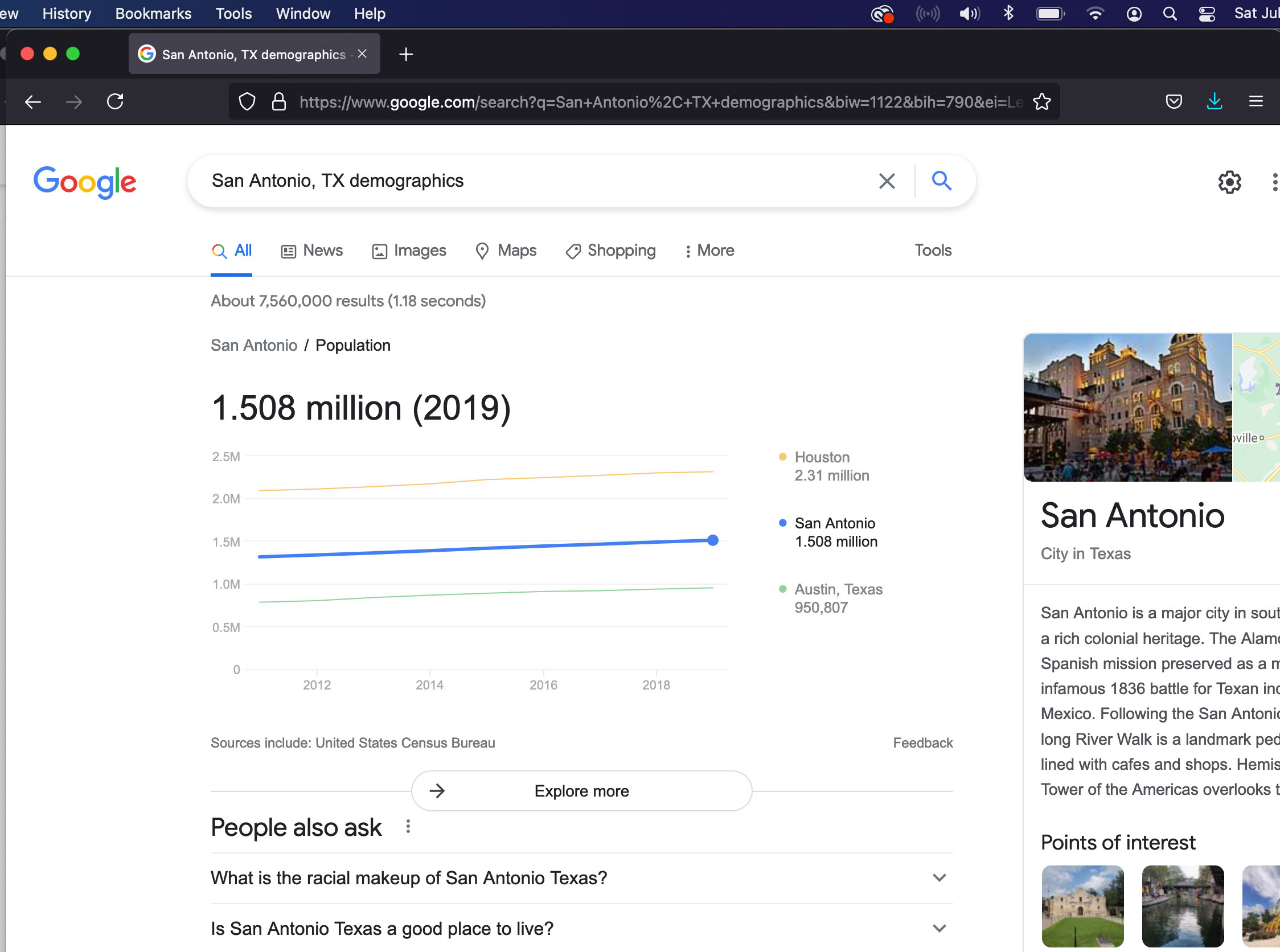The image size is (1280, 952).
Task: Open the Bookmarks menu
Action: (153, 14)
